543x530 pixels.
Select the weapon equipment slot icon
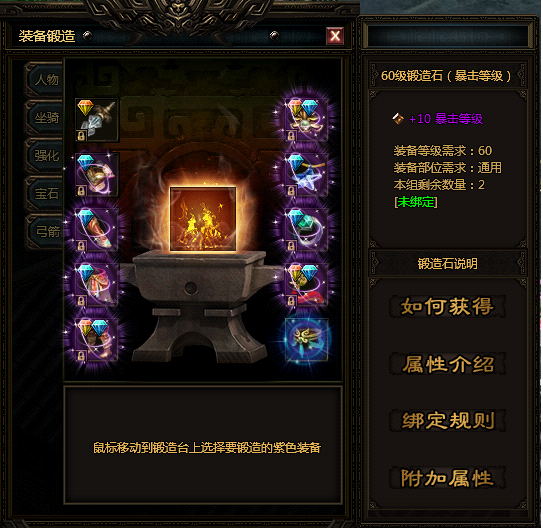(97, 120)
